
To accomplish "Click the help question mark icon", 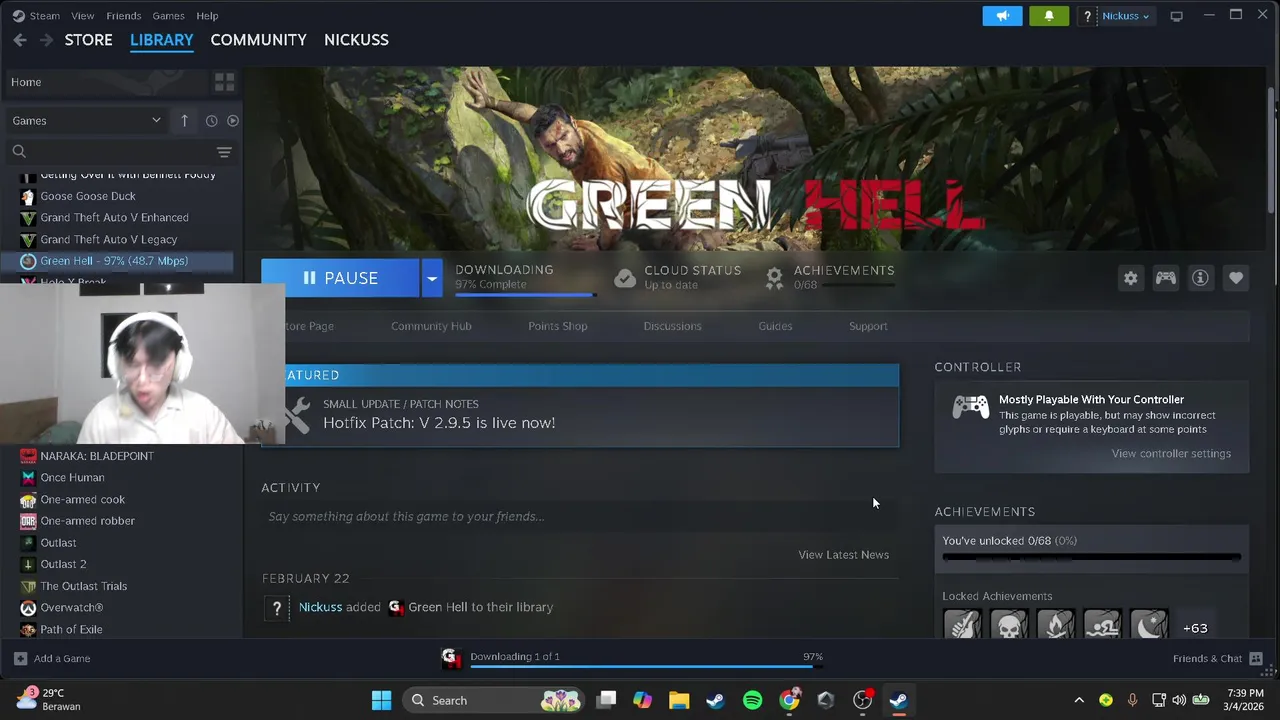I will (x=1087, y=16).
